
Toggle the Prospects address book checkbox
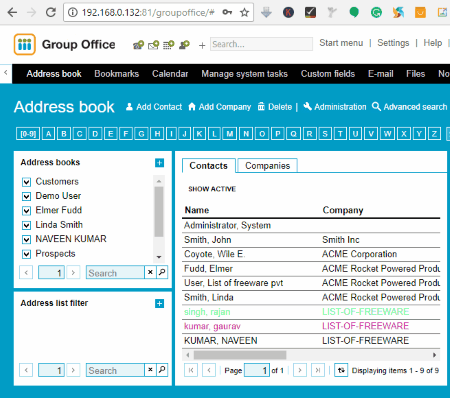point(26,254)
